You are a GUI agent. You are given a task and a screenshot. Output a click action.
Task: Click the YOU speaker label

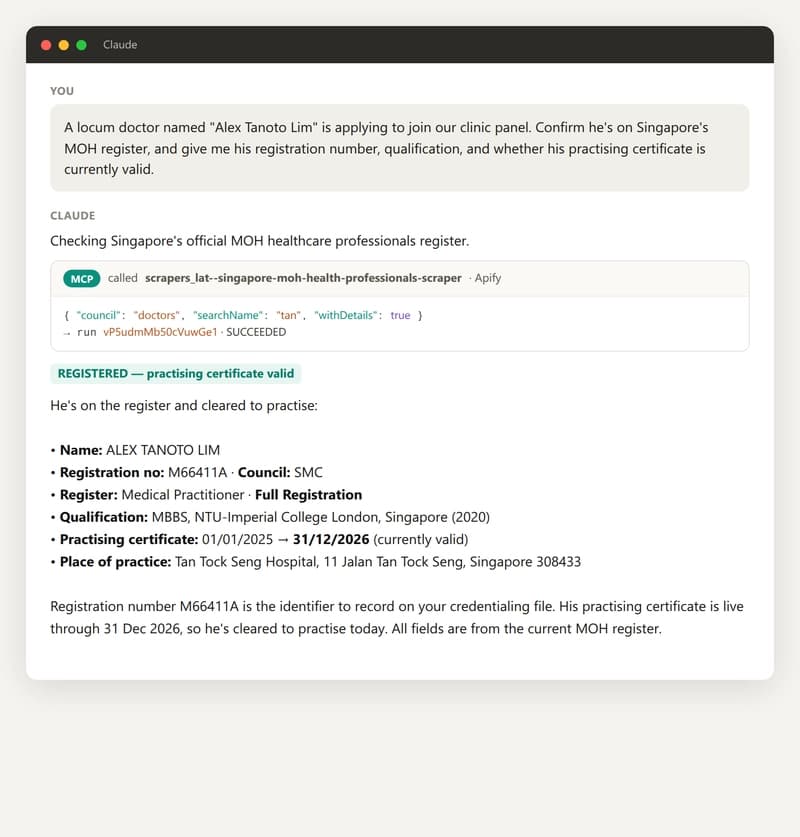(62, 91)
